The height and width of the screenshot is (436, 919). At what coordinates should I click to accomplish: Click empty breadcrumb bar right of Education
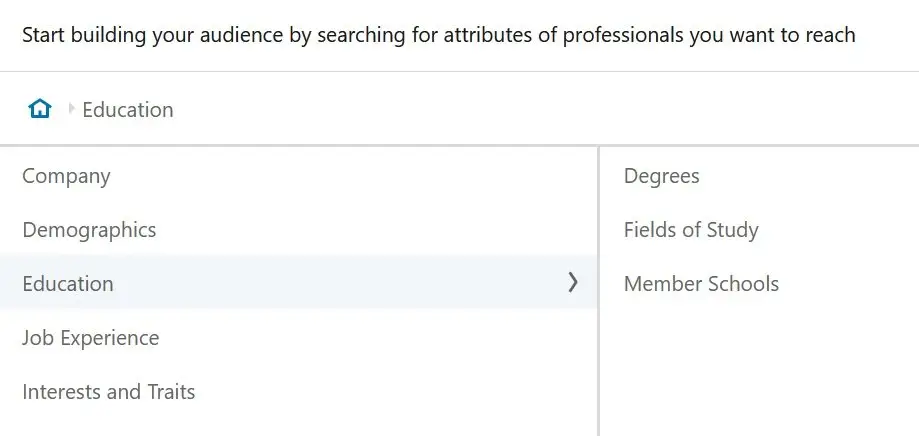click(545, 109)
